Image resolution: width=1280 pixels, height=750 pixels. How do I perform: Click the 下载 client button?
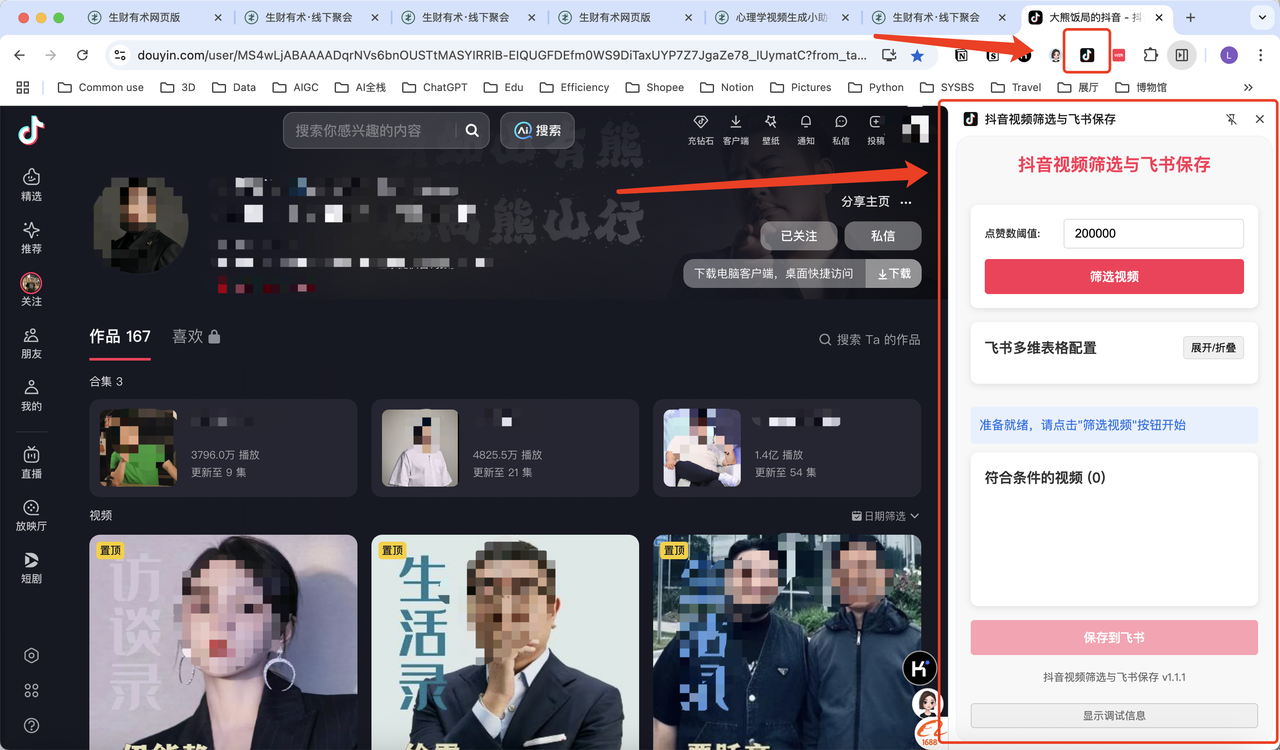(x=894, y=273)
